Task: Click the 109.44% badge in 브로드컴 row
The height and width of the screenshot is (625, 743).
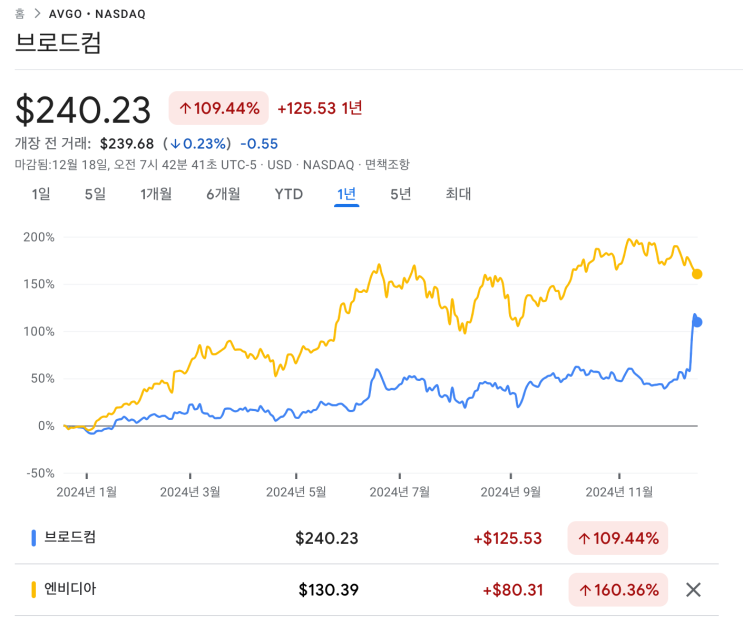Action: click(617, 538)
